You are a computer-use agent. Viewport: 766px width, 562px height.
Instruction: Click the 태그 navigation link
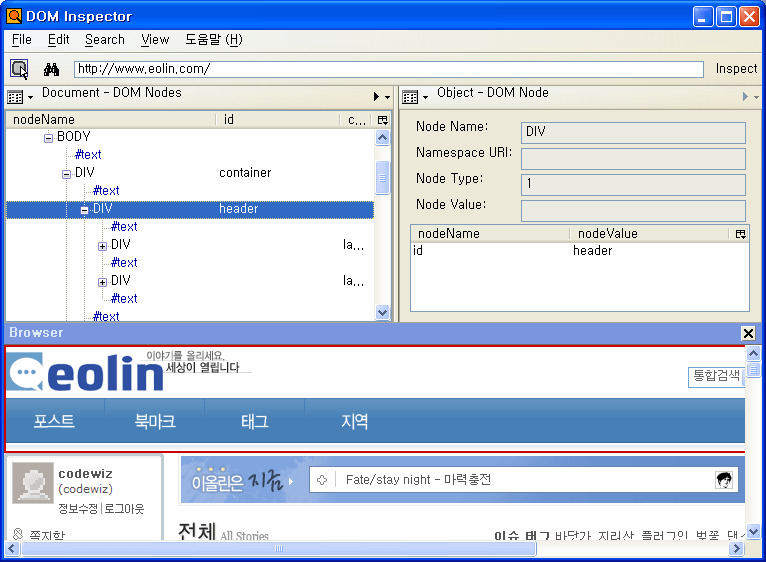tap(254, 421)
